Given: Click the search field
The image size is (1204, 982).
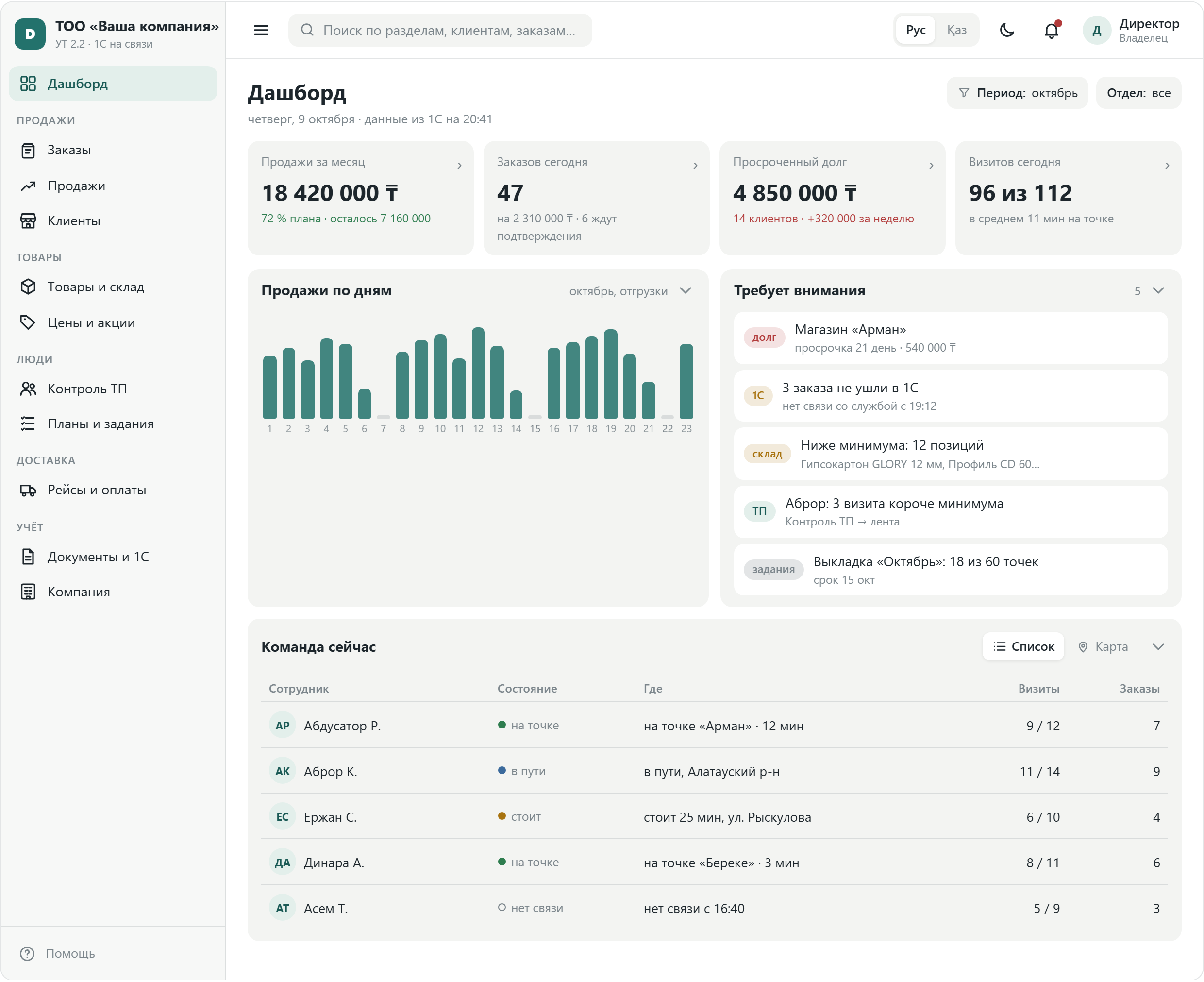Looking at the screenshot, I should (440, 30).
